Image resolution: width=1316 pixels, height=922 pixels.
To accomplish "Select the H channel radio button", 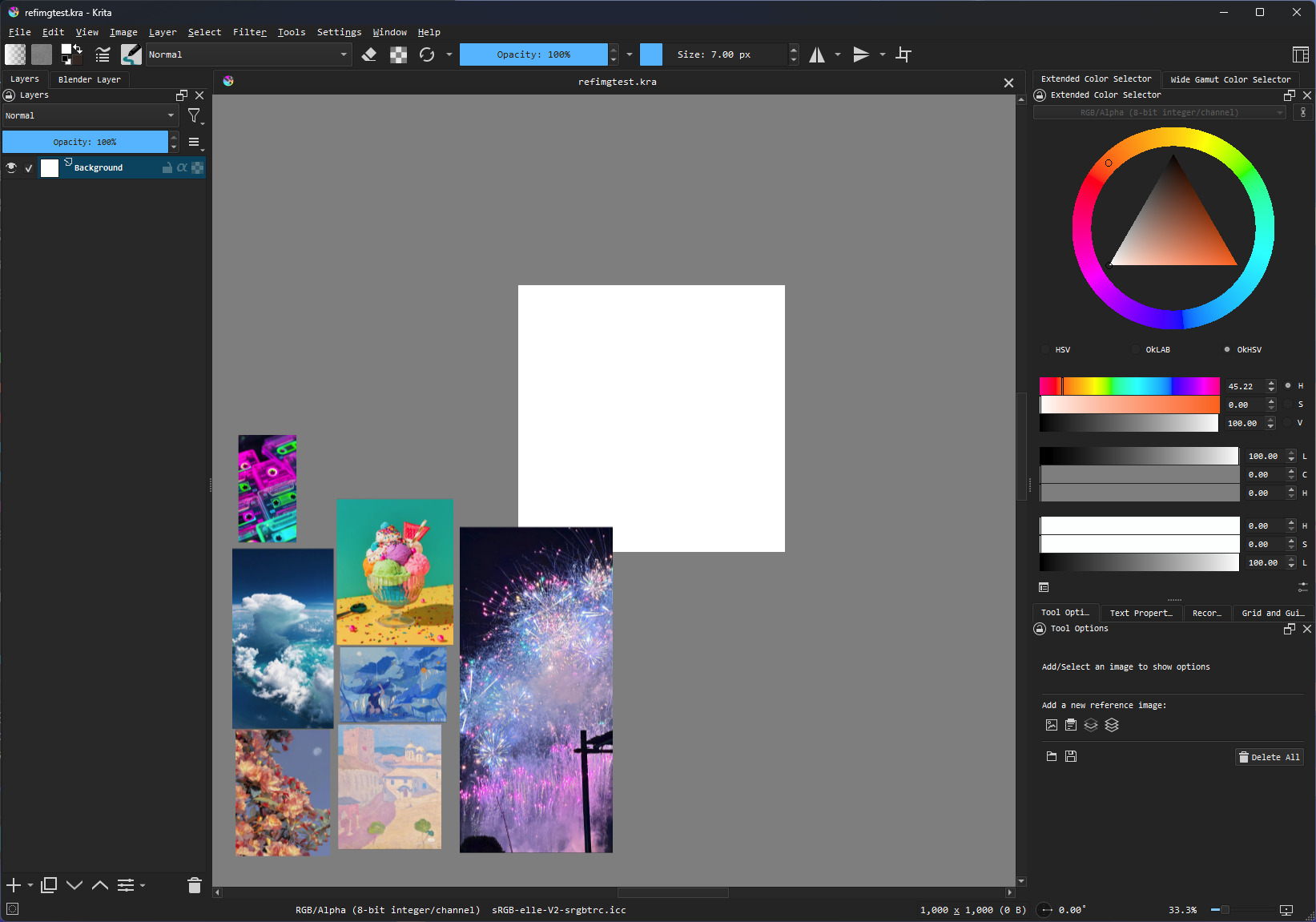I will click(1288, 385).
